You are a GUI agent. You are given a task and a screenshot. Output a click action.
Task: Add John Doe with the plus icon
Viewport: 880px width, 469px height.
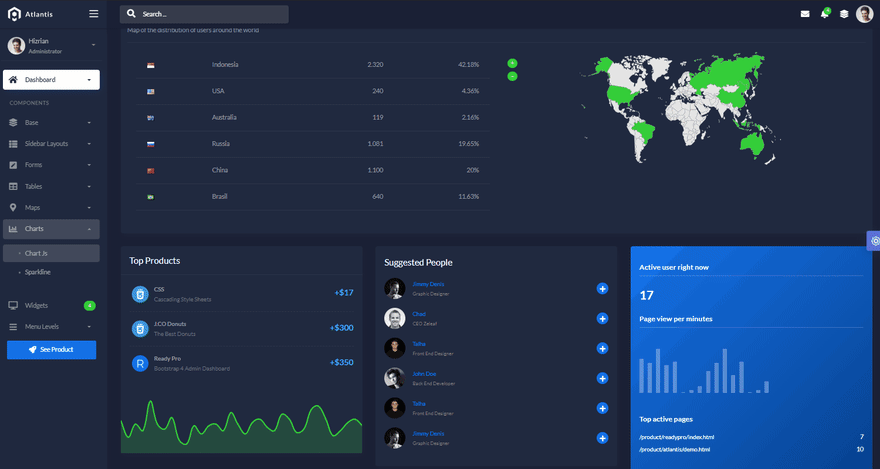(x=602, y=378)
